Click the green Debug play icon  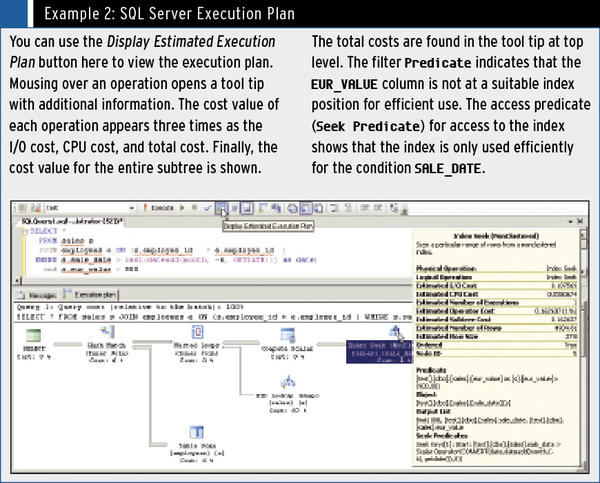[x=182, y=208]
